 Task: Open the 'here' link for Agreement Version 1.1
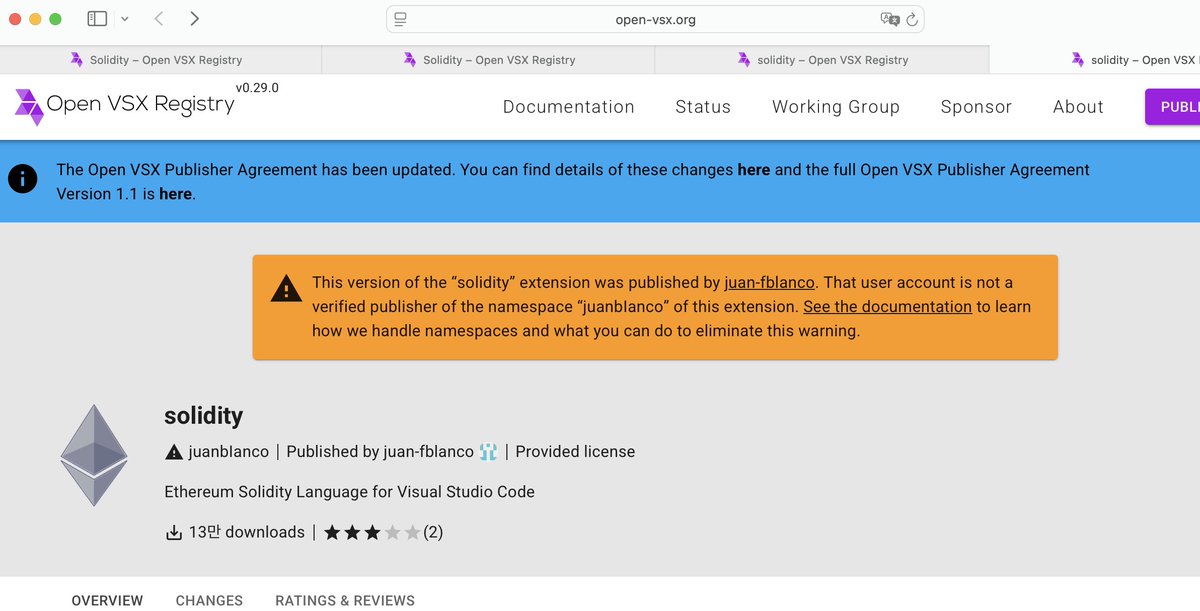[175, 194]
